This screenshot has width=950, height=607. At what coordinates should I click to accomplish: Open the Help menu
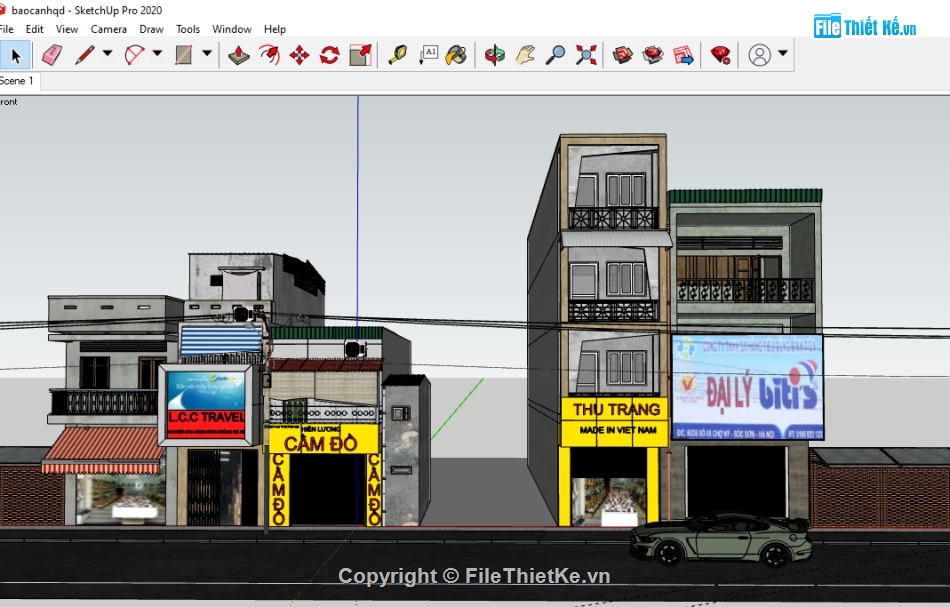click(274, 29)
